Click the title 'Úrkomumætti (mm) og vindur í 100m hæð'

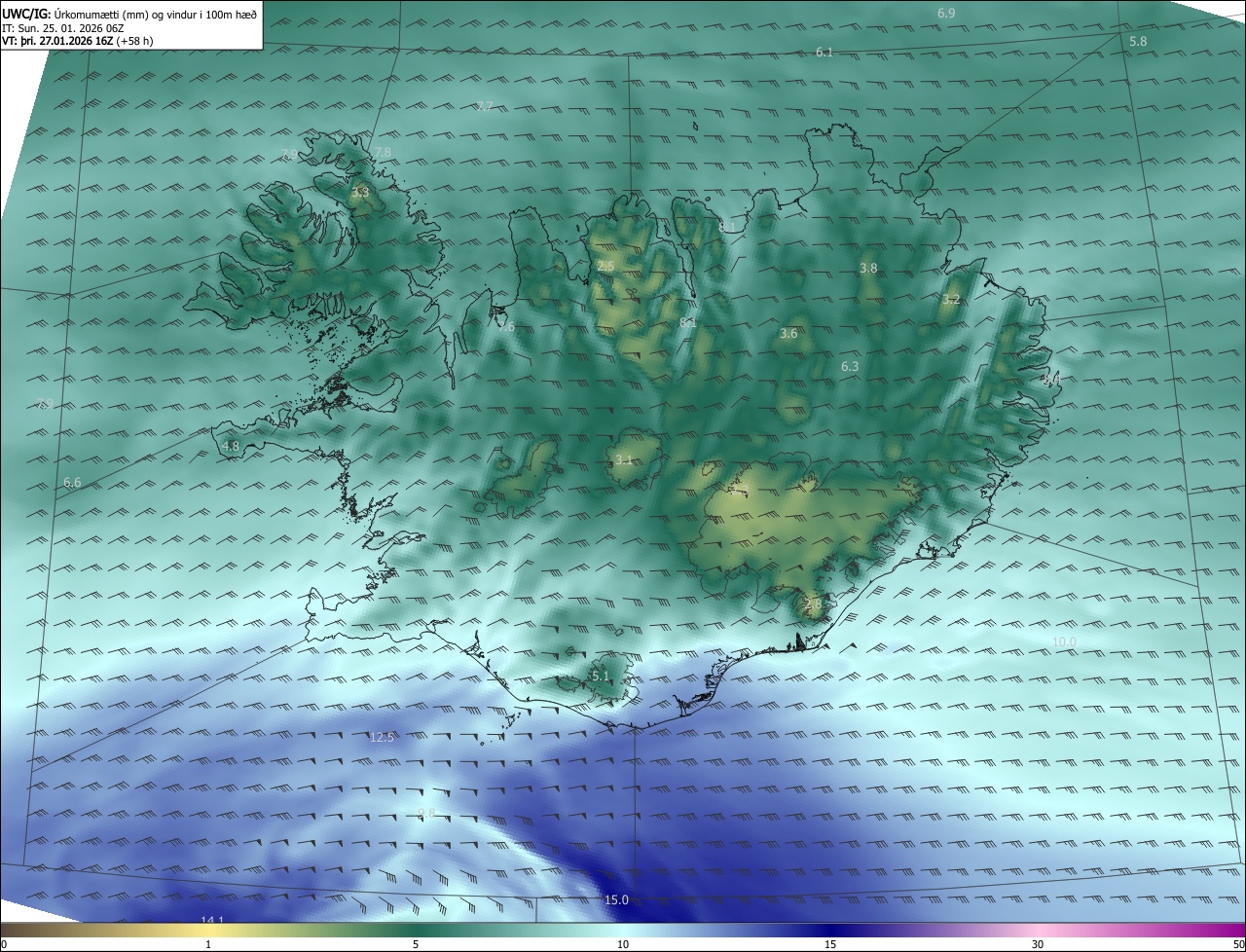coord(155,14)
